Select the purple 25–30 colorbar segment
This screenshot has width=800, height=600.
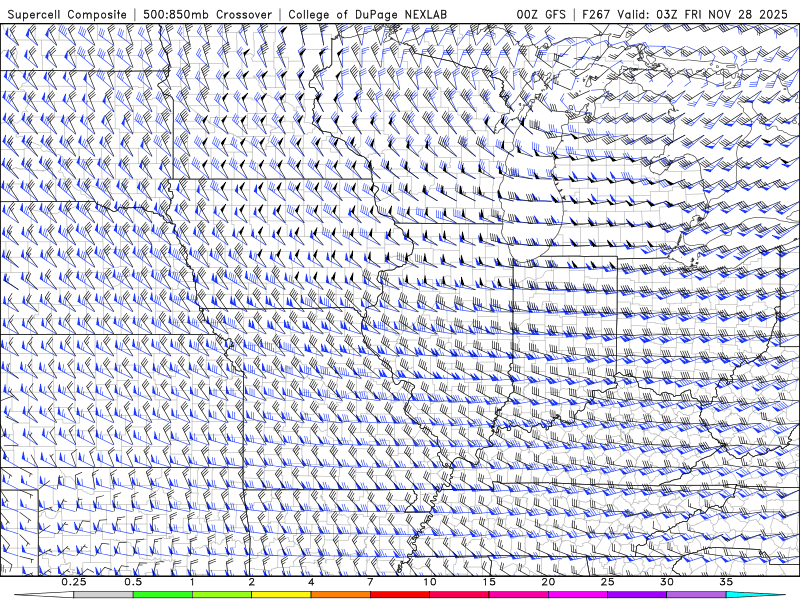click(637, 595)
